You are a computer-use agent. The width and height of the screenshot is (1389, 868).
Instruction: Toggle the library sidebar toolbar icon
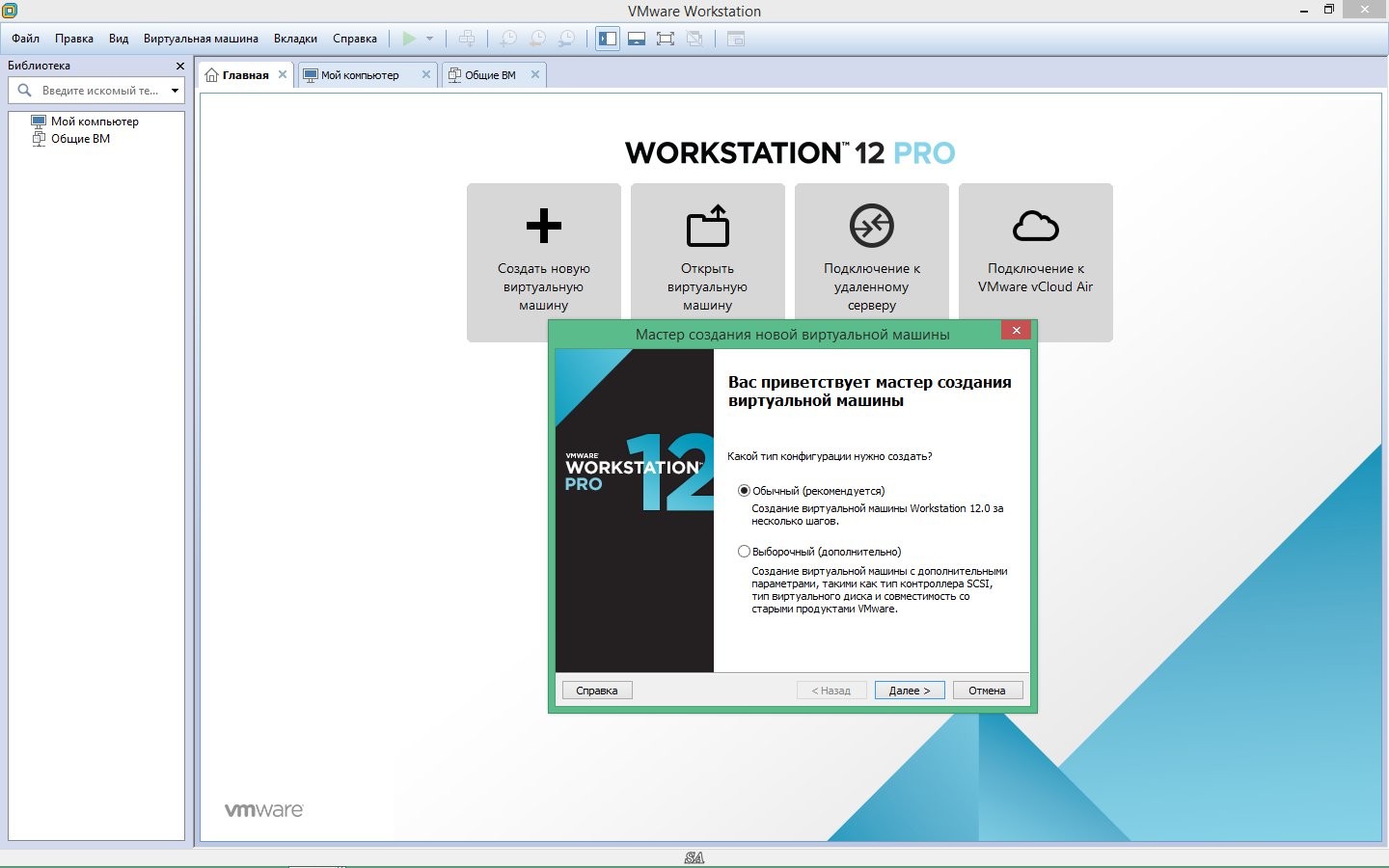tap(608, 39)
